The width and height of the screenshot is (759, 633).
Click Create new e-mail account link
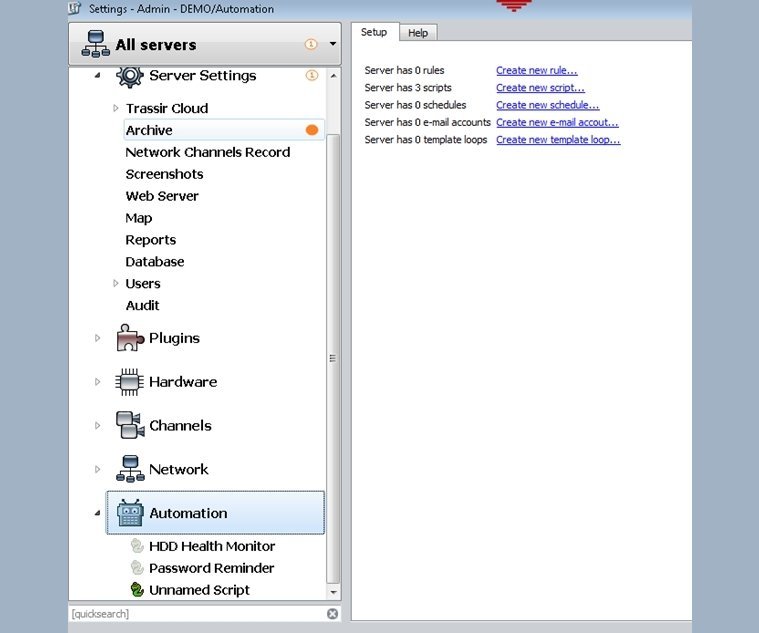[x=557, y=122]
